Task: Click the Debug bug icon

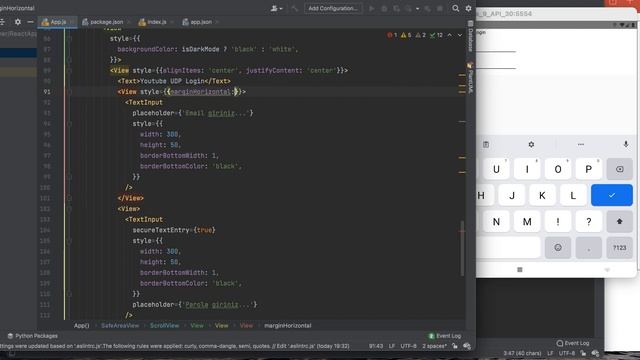Action: pos(384,8)
